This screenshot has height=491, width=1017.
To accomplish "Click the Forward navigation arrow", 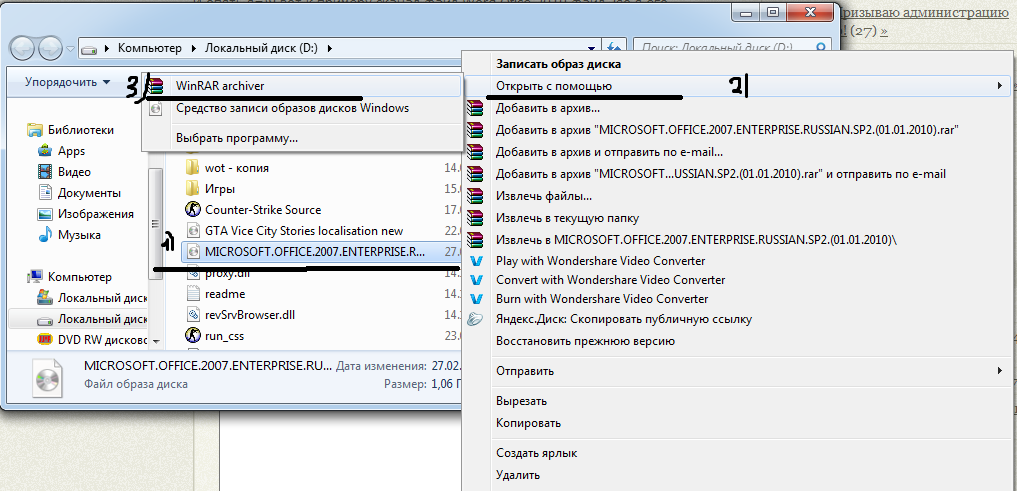I will (49, 48).
